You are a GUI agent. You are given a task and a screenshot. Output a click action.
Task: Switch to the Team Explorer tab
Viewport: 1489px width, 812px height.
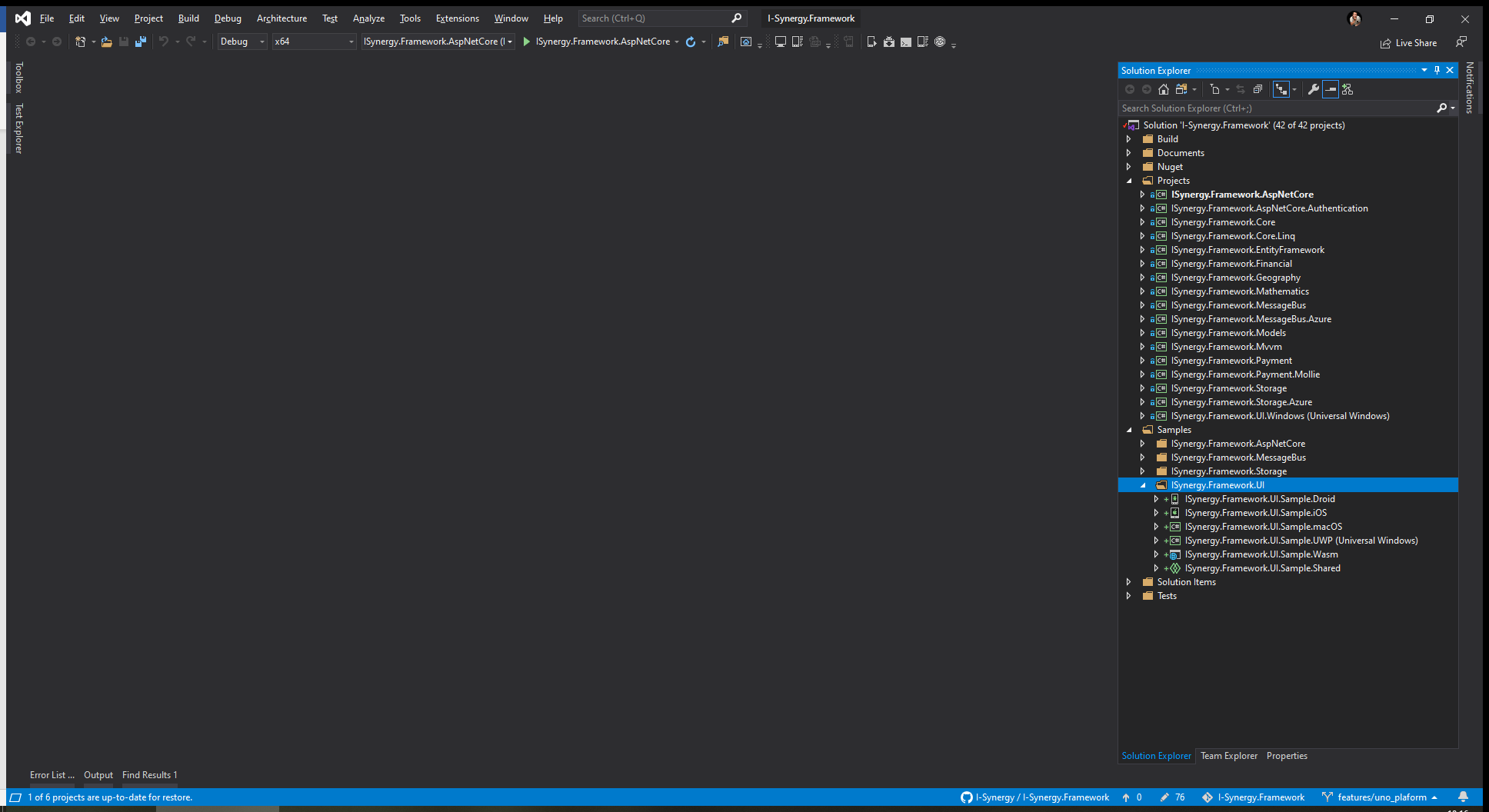[1229, 756]
